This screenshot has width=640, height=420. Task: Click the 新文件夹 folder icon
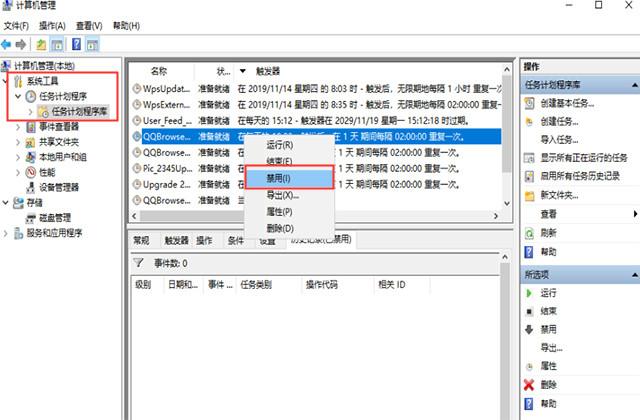[529, 196]
